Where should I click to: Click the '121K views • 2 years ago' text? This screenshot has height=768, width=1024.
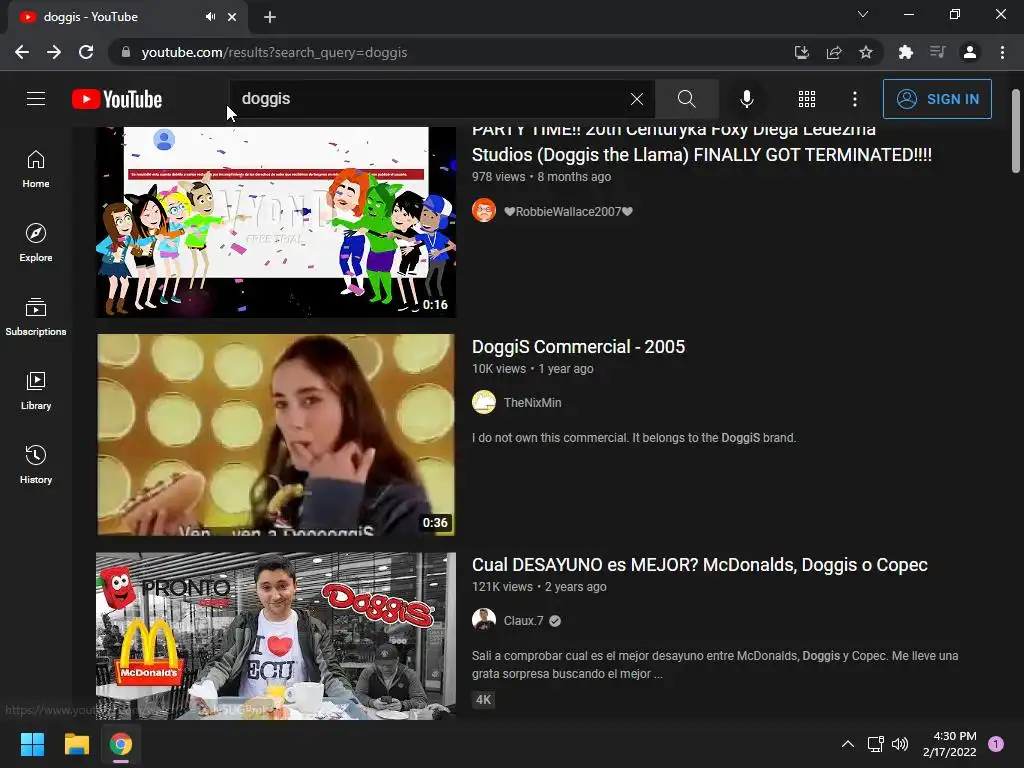pos(539,587)
